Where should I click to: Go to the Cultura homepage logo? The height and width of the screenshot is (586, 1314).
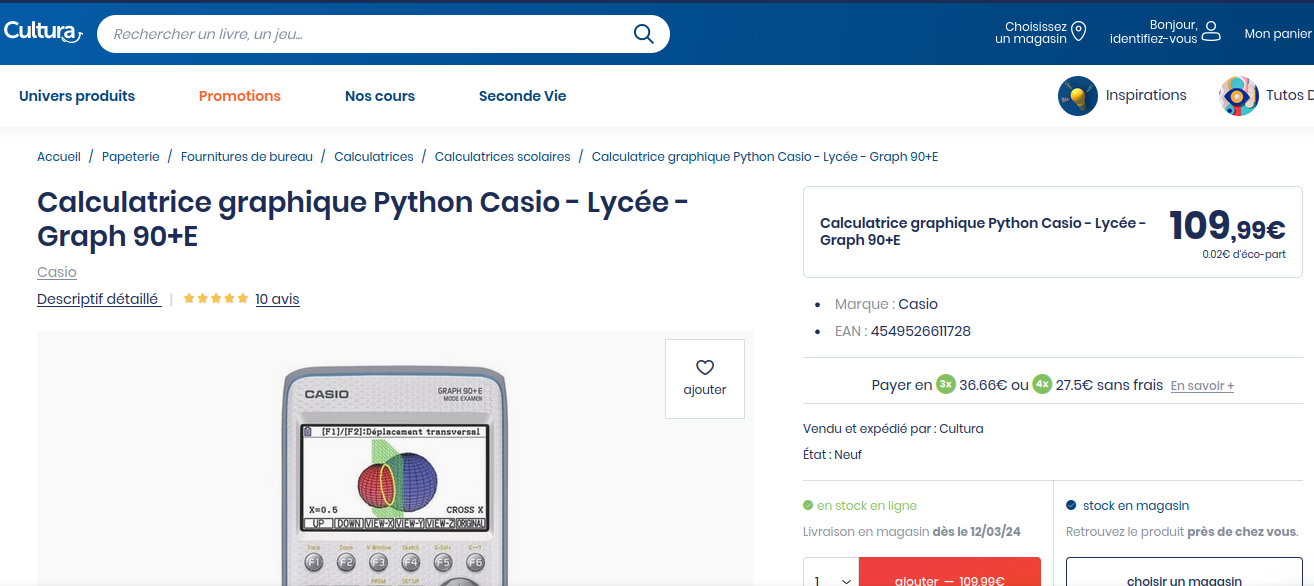click(43, 33)
